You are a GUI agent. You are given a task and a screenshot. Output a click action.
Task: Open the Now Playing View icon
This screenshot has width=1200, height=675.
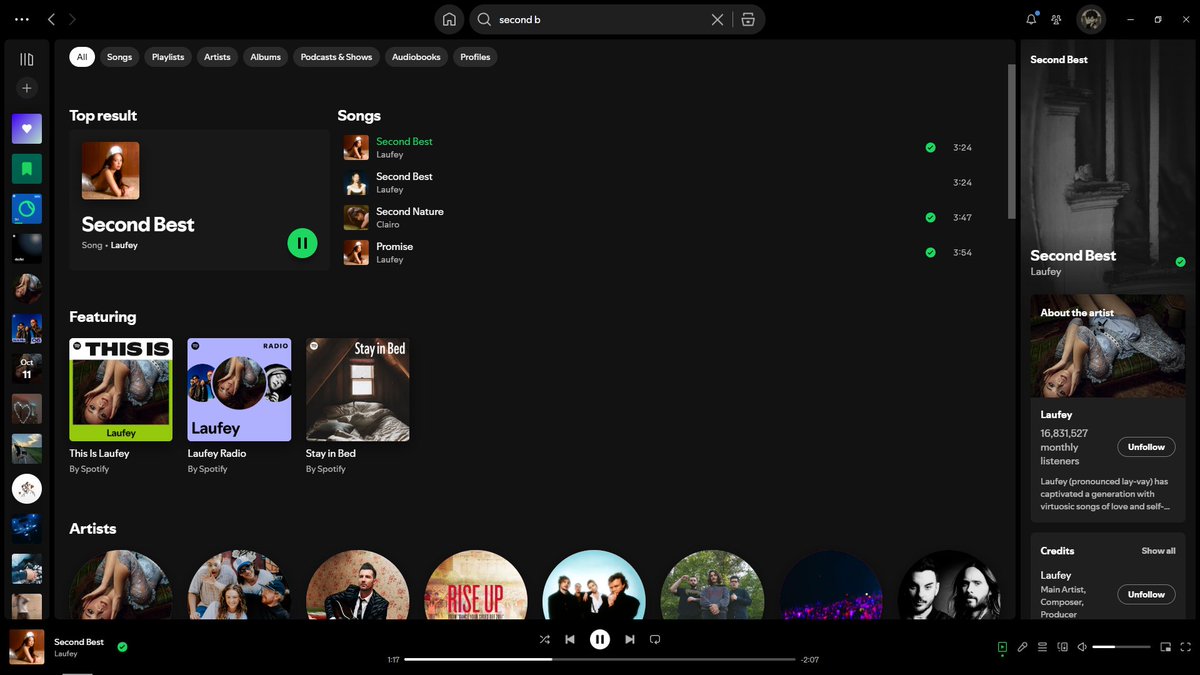(x=1002, y=647)
